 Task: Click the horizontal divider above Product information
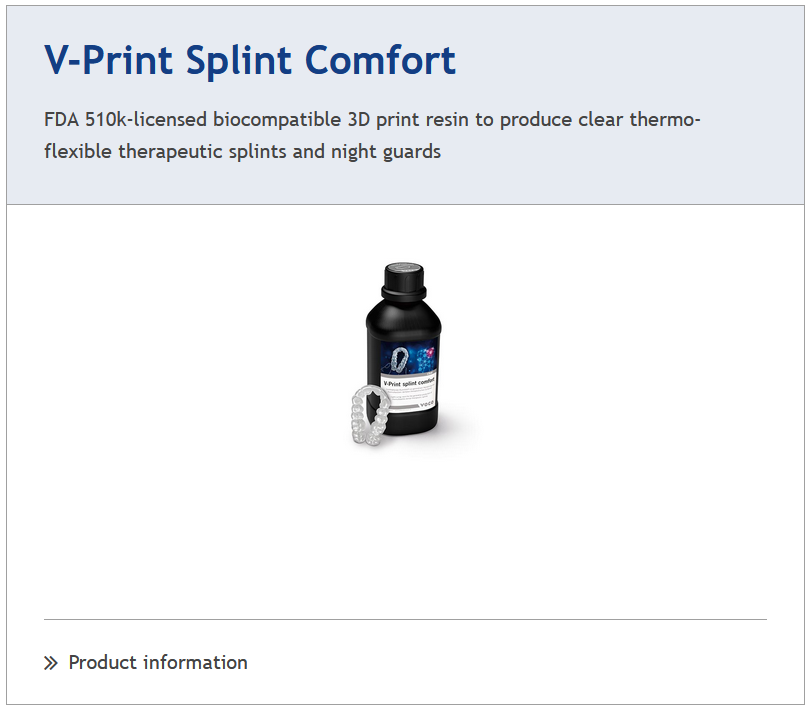click(x=405, y=619)
